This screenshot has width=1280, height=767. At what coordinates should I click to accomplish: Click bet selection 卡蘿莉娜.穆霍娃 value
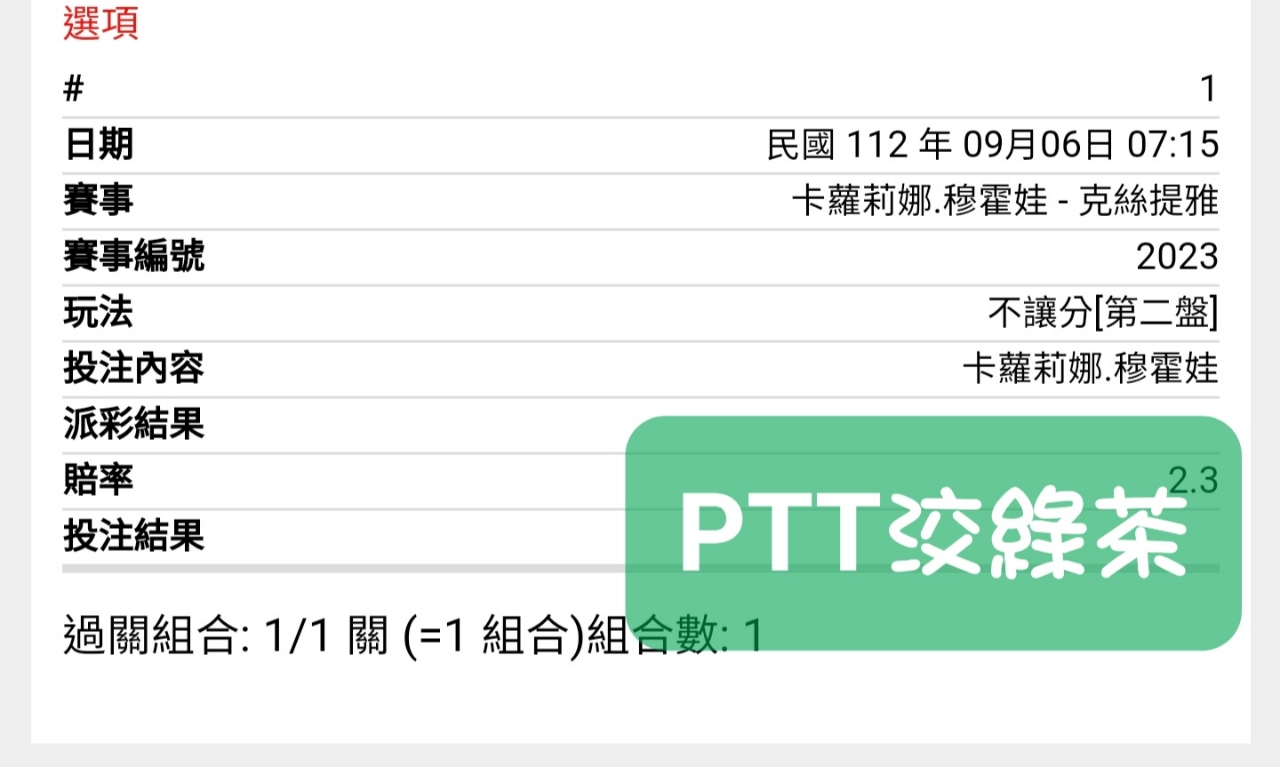tap(1090, 369)
